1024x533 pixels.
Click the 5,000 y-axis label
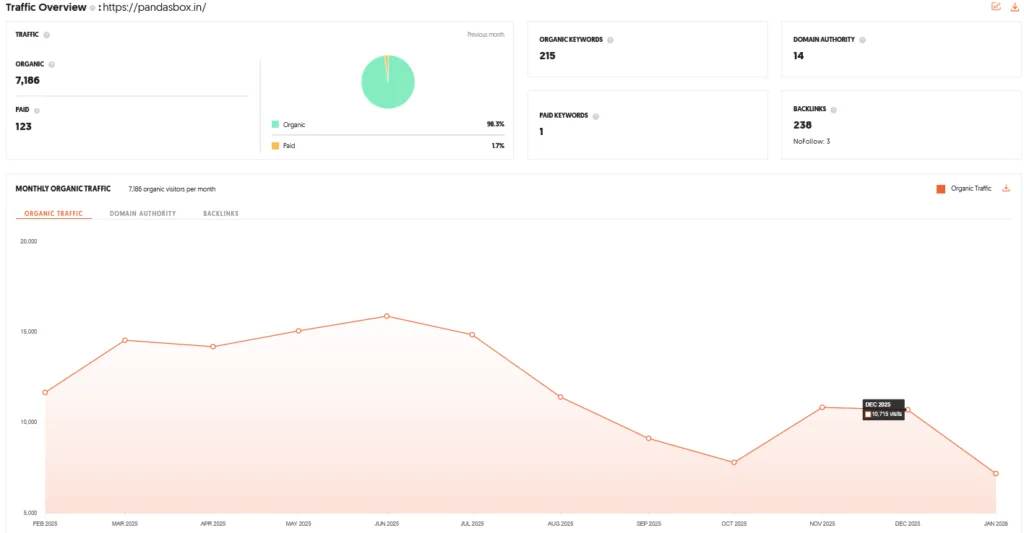coord(29,513)
